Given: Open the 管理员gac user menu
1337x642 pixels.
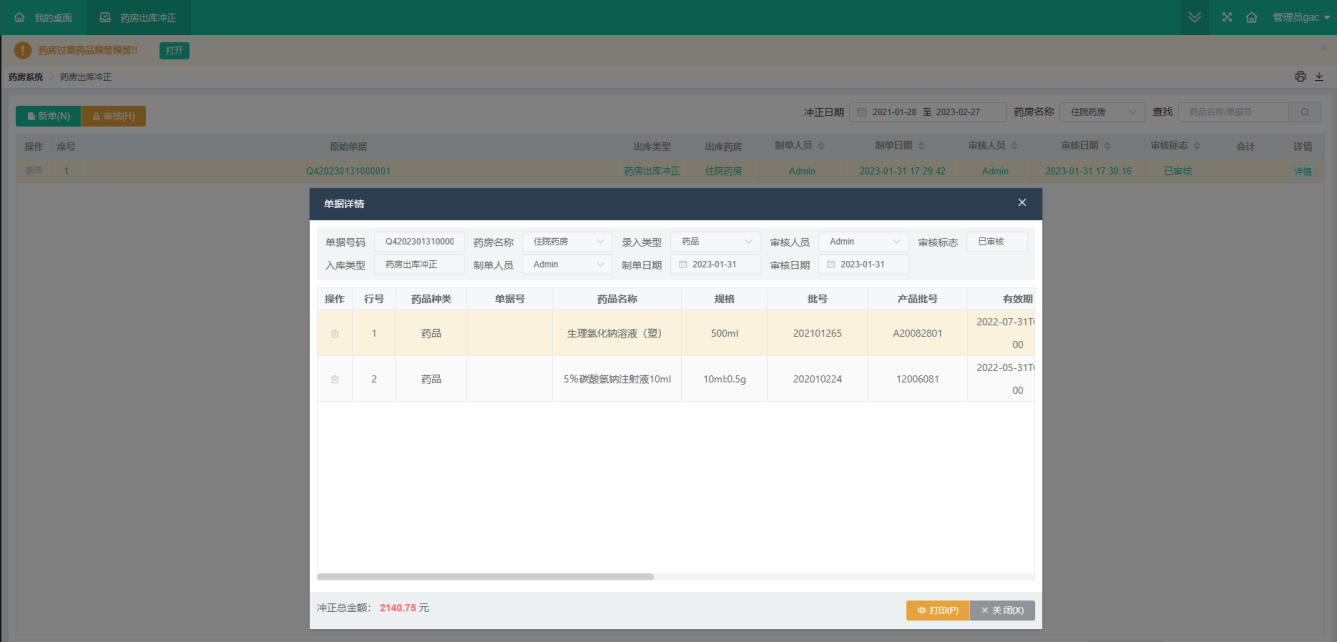Looking at the screenshot, I should tap(1301, 18).
